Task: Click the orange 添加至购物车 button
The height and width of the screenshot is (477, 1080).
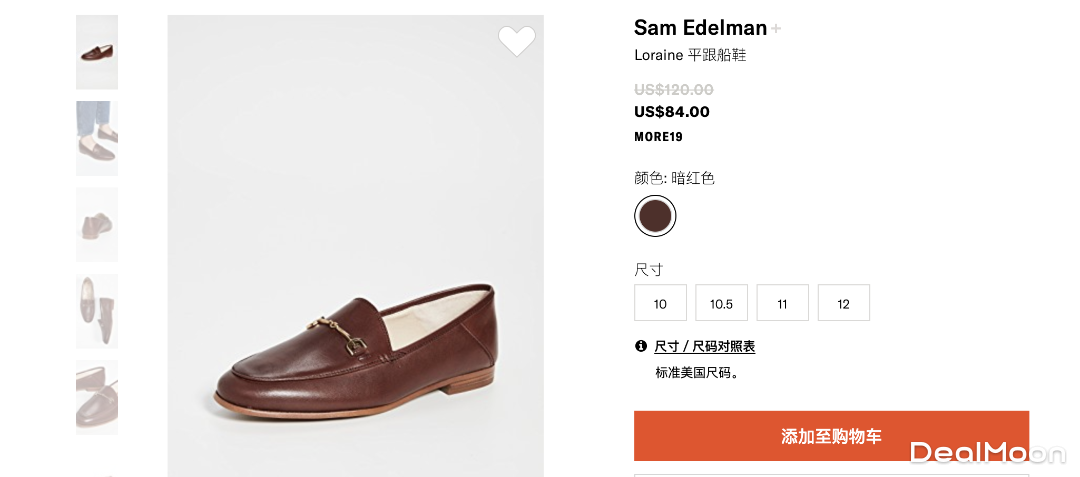Action: [831, 436]
